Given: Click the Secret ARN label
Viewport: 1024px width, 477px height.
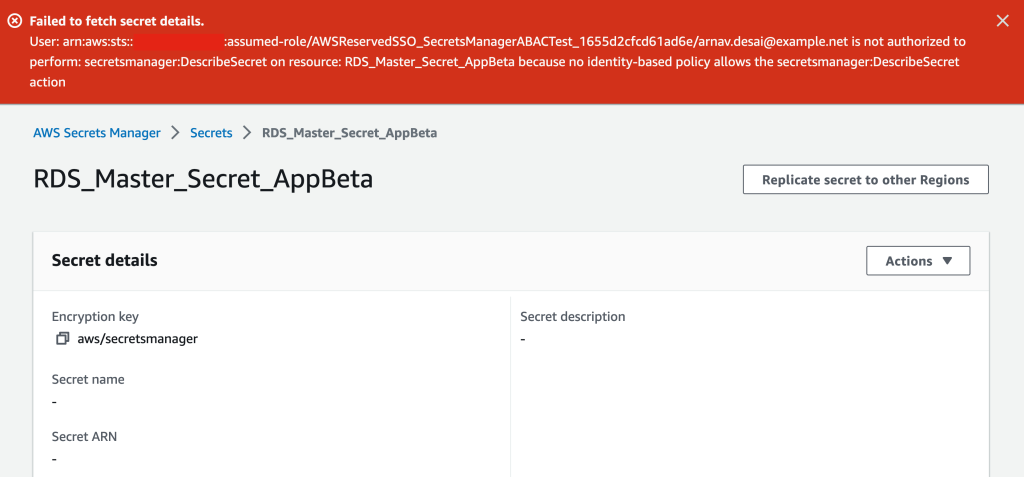Looking at the screenshot, I should 84,437.
